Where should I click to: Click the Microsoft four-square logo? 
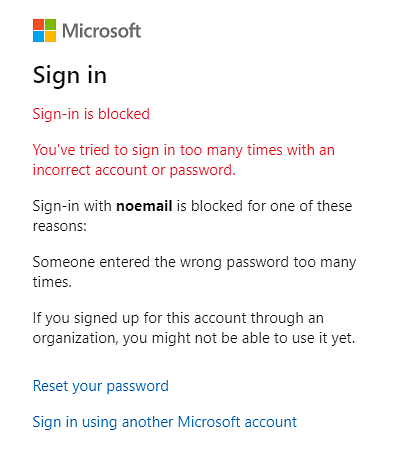pos(44,31)
